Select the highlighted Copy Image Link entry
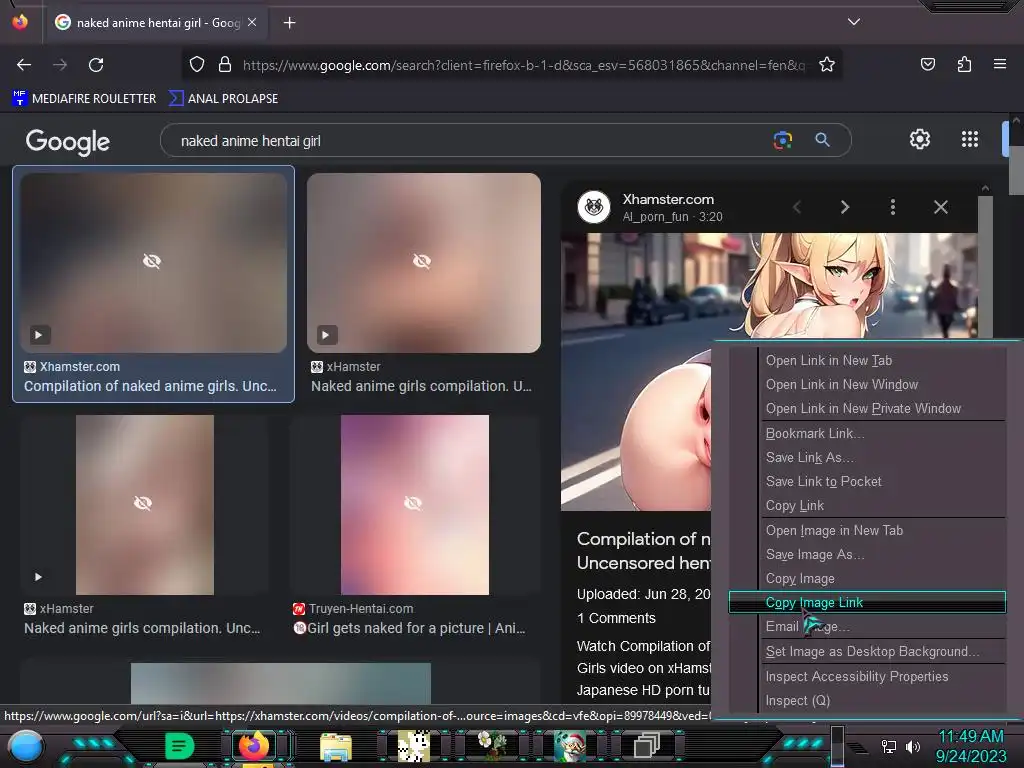The image size is (1024, 768). point(867,602)
